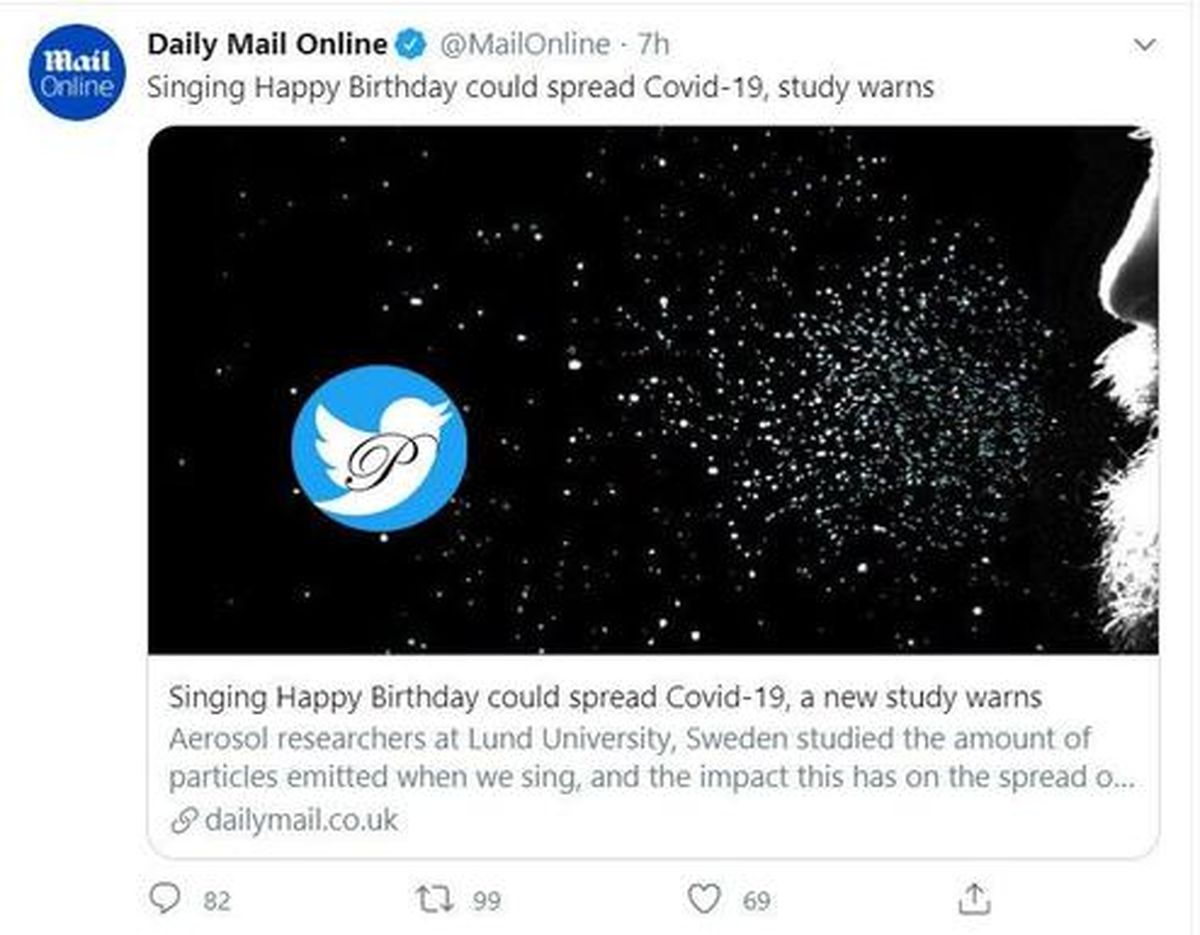Viewport: 1200px width, 935px height.
Task: Click the Mail Online profile avatar
Action: tap(77, 73)
